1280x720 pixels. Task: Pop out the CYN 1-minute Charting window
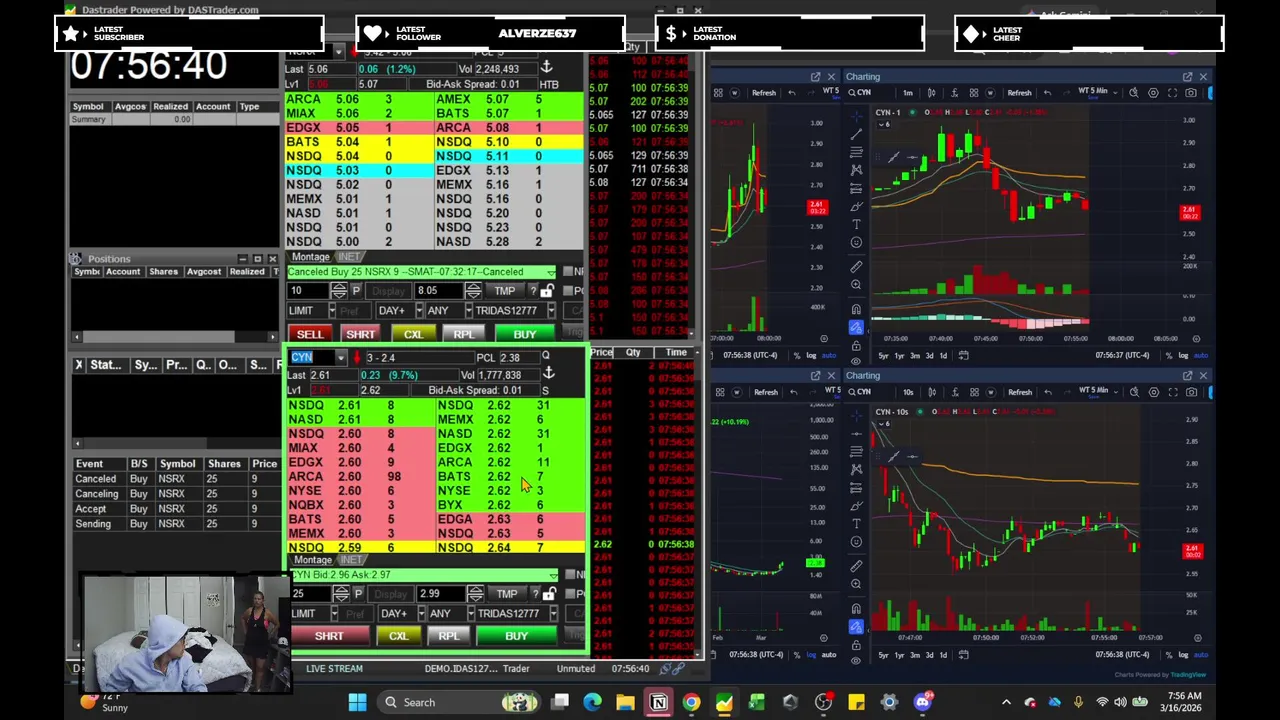[1187, 77]
